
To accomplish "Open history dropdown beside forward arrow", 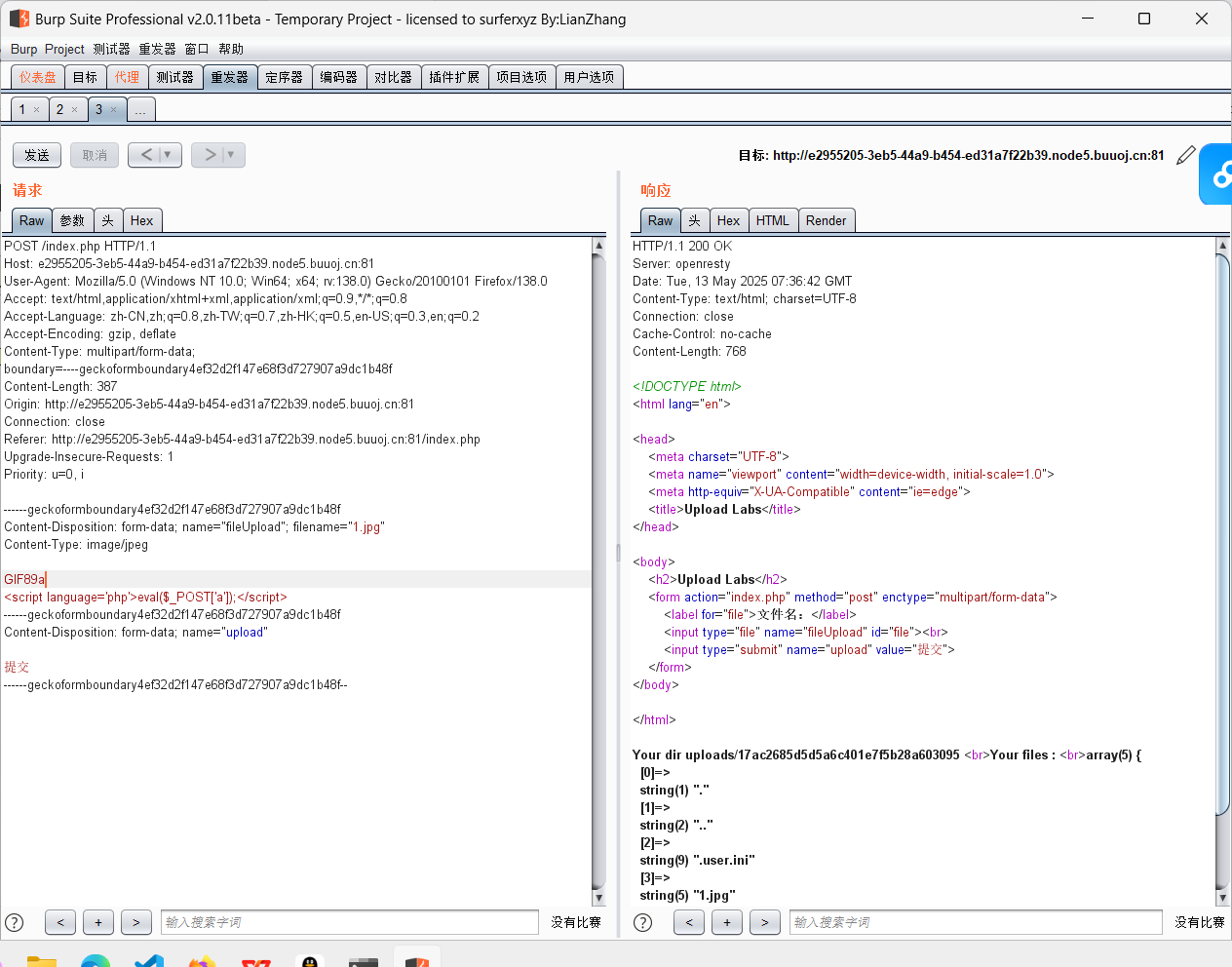I will [231, 155].
